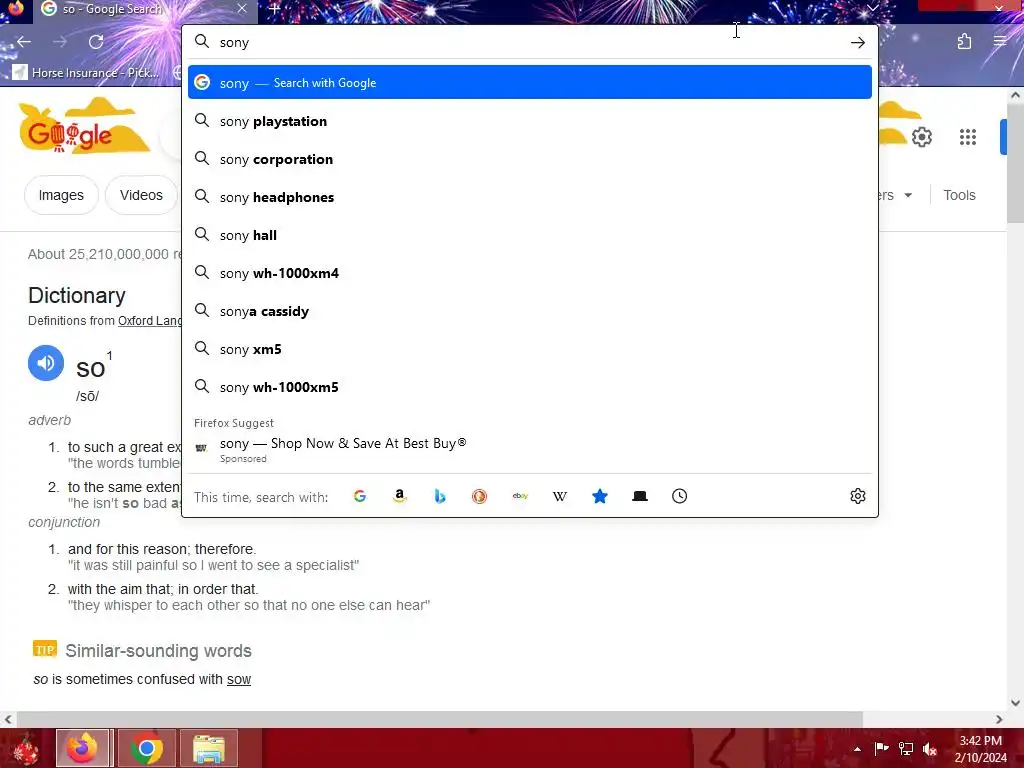Search with DuckDuckGo one-off engine icon
Image resolution: width=1024 pixels, height=768 pixels.
click(x=479, y=496)
